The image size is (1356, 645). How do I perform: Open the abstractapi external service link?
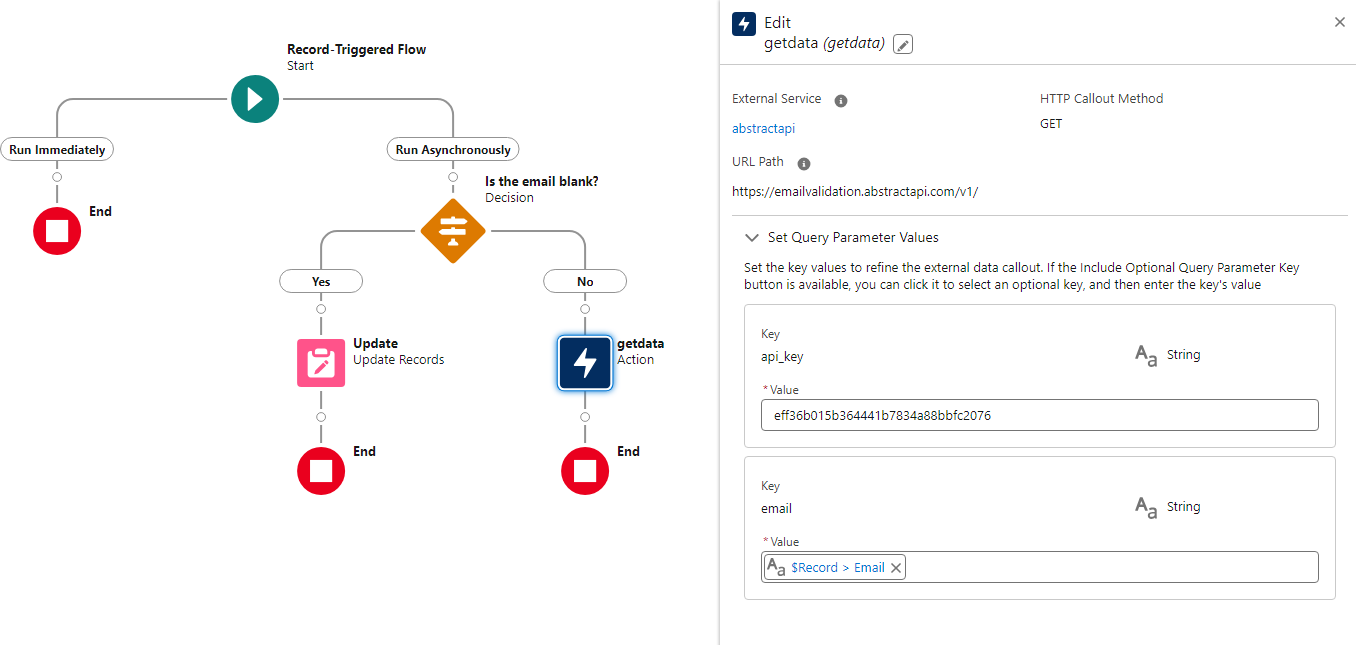point(764,128)
